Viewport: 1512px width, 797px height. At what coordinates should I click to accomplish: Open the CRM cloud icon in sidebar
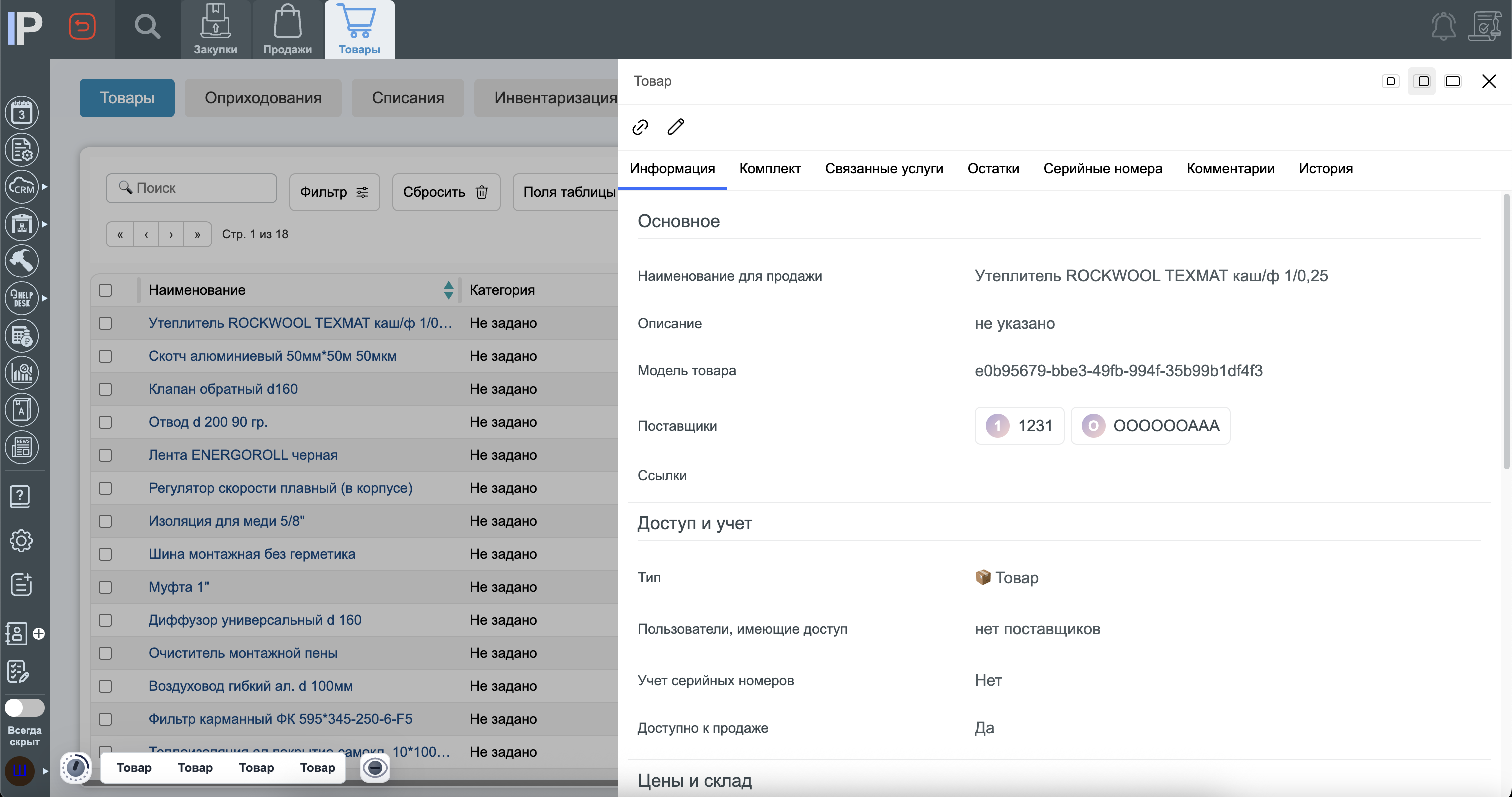click(21, 187)
